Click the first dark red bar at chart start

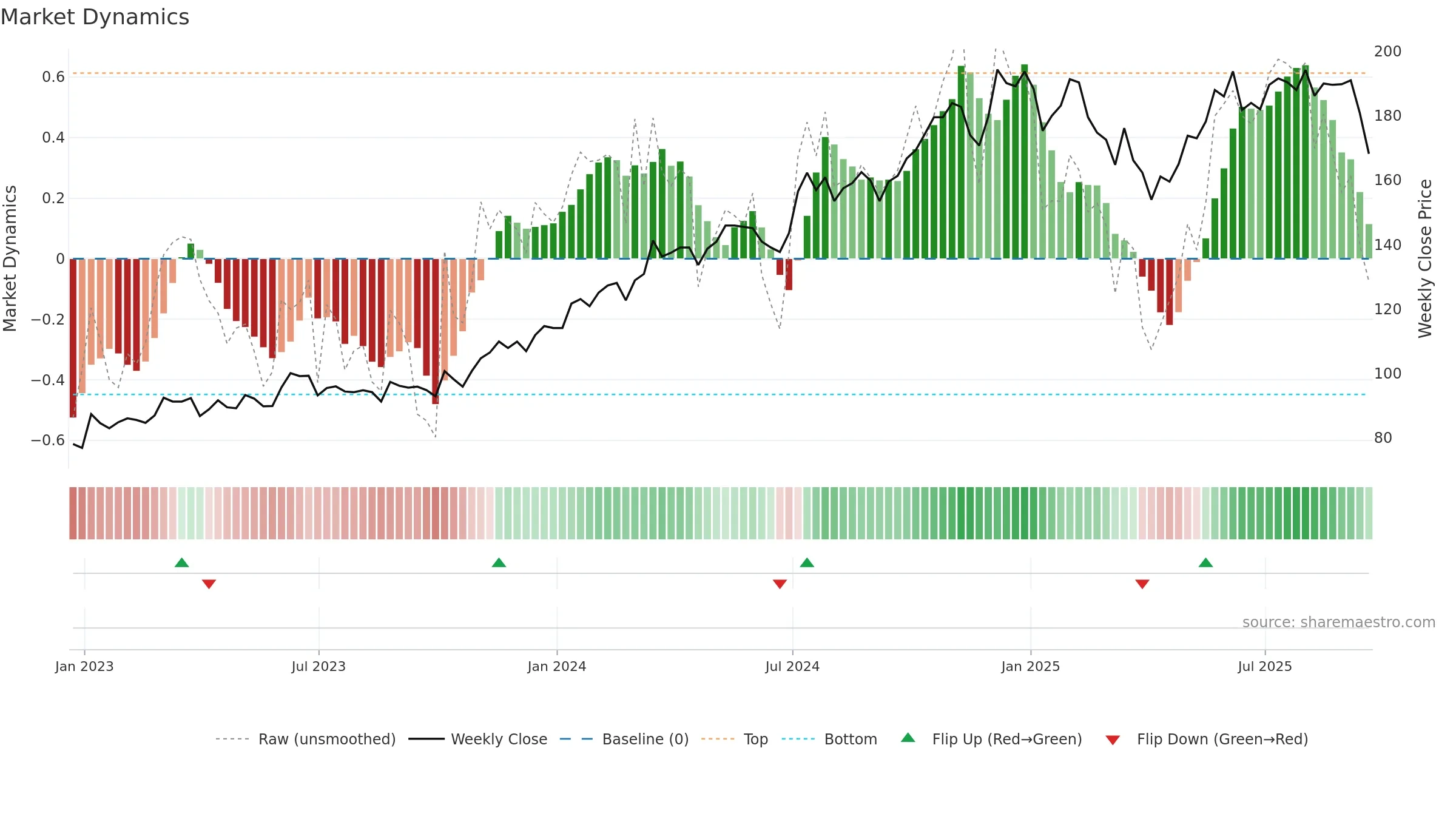73,338
